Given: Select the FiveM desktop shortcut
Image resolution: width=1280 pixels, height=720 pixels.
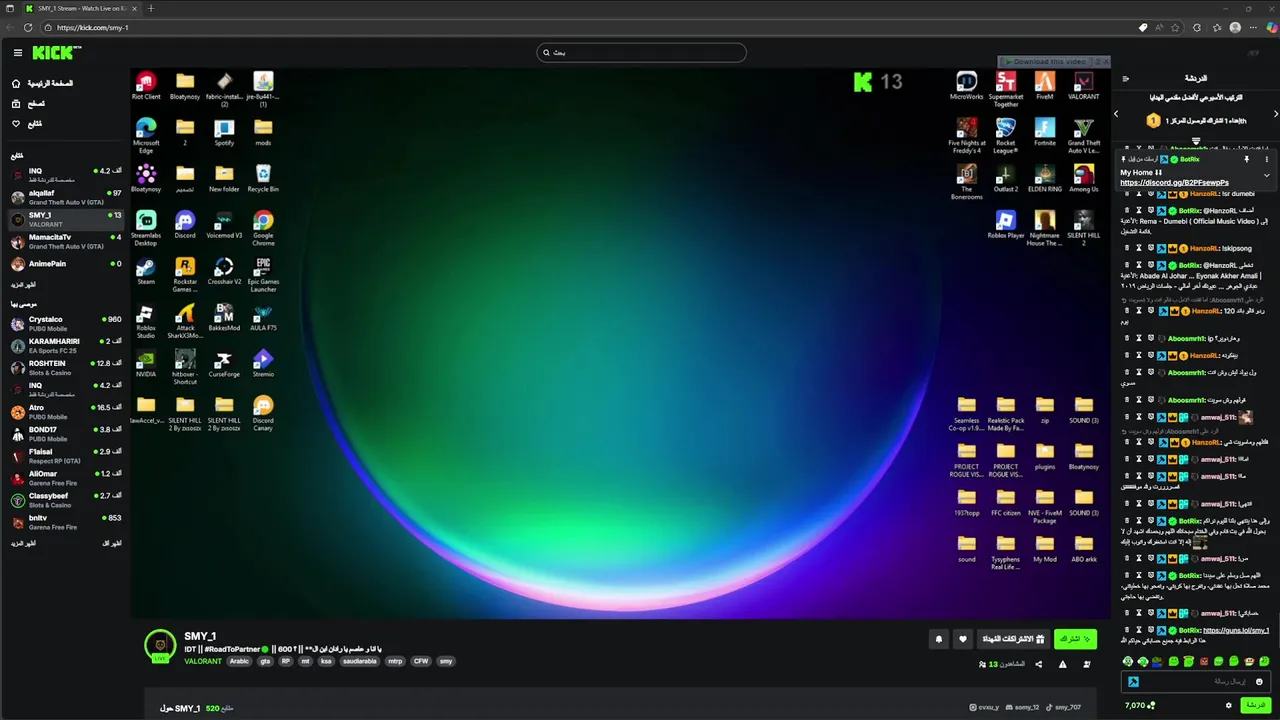Looking at the screenshot, I should pyautogui.click(x=1045, y=86).
